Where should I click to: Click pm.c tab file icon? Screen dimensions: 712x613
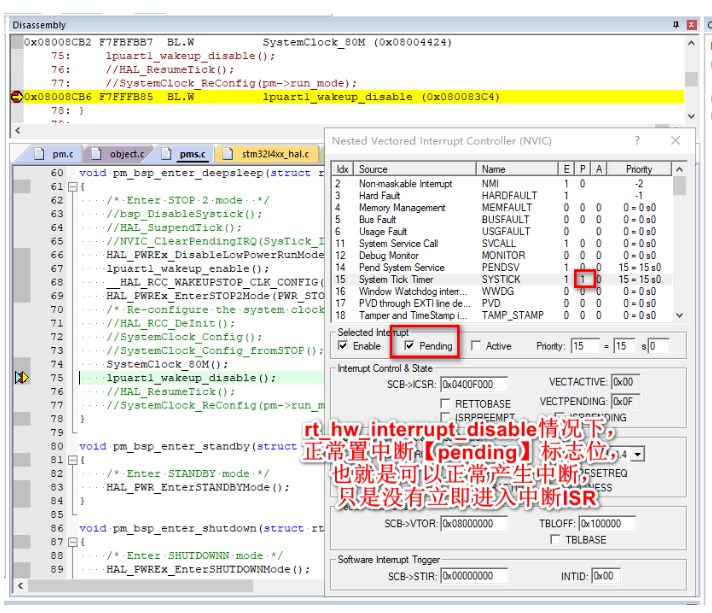[39, 154]
